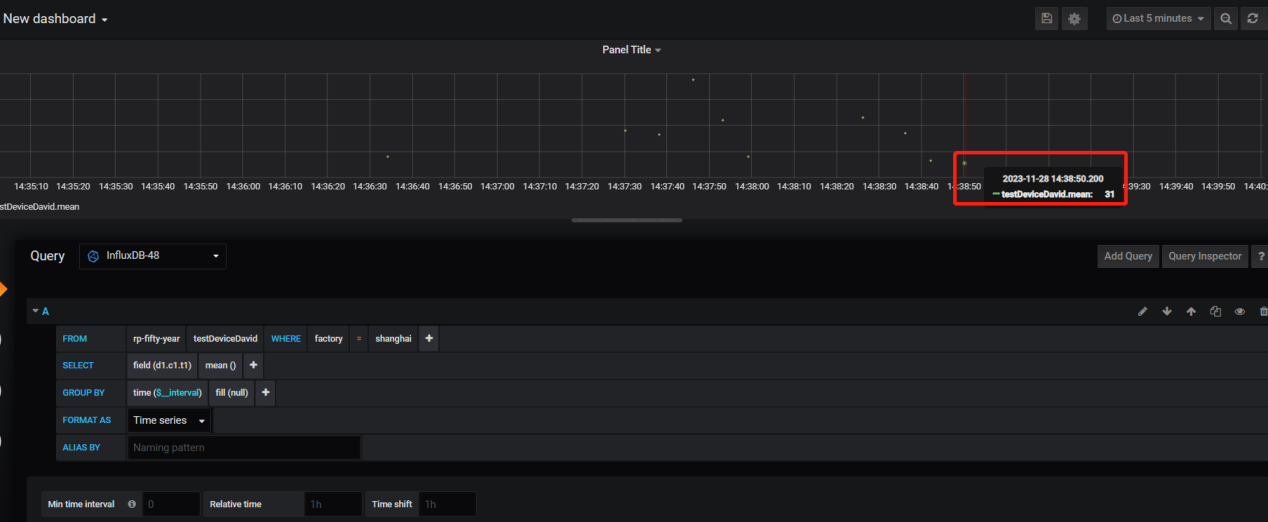
Task: Toggle query A visibility with the eye icon
Action: point(1240,312)
